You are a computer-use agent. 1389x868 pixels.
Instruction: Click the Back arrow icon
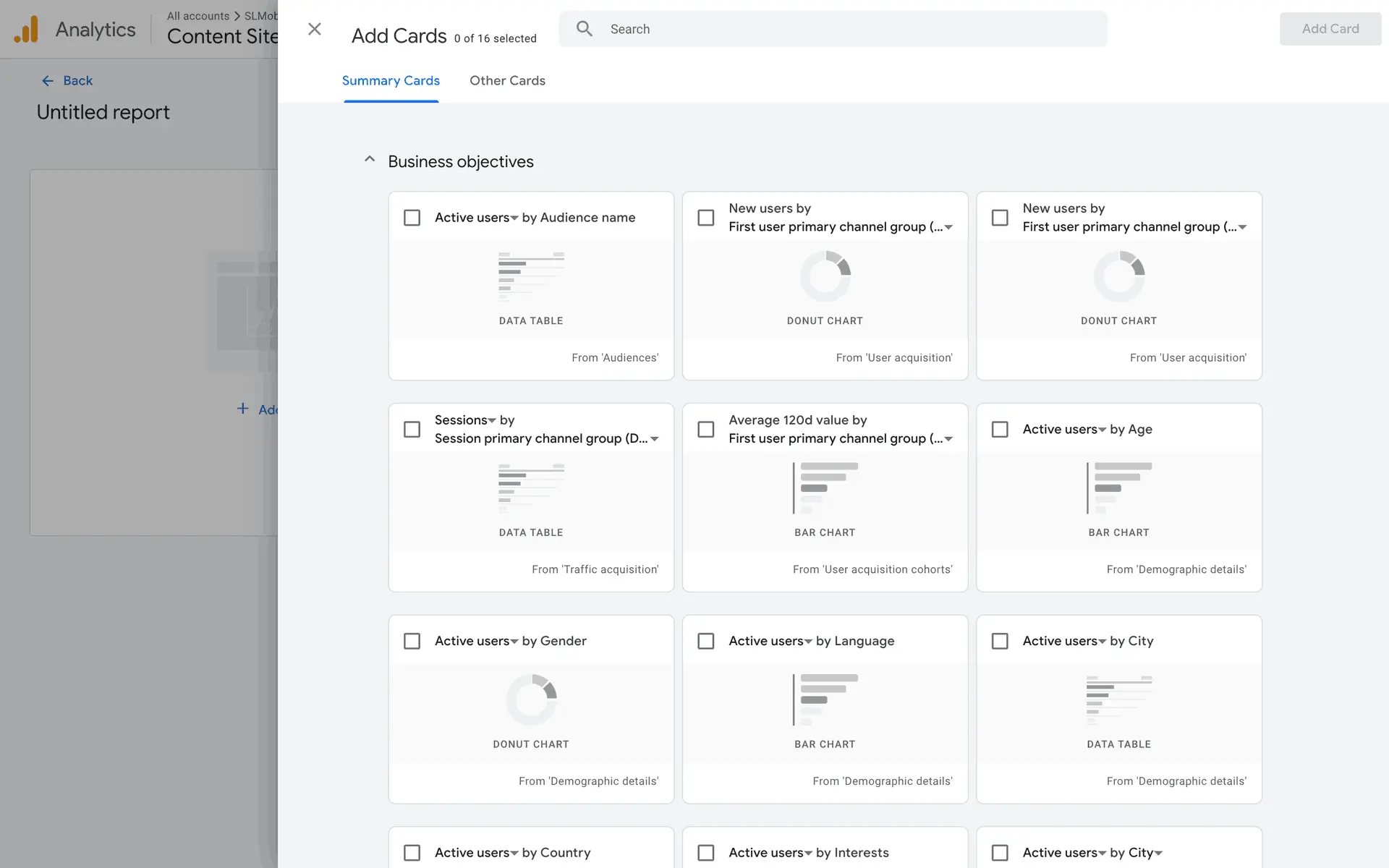48,81
